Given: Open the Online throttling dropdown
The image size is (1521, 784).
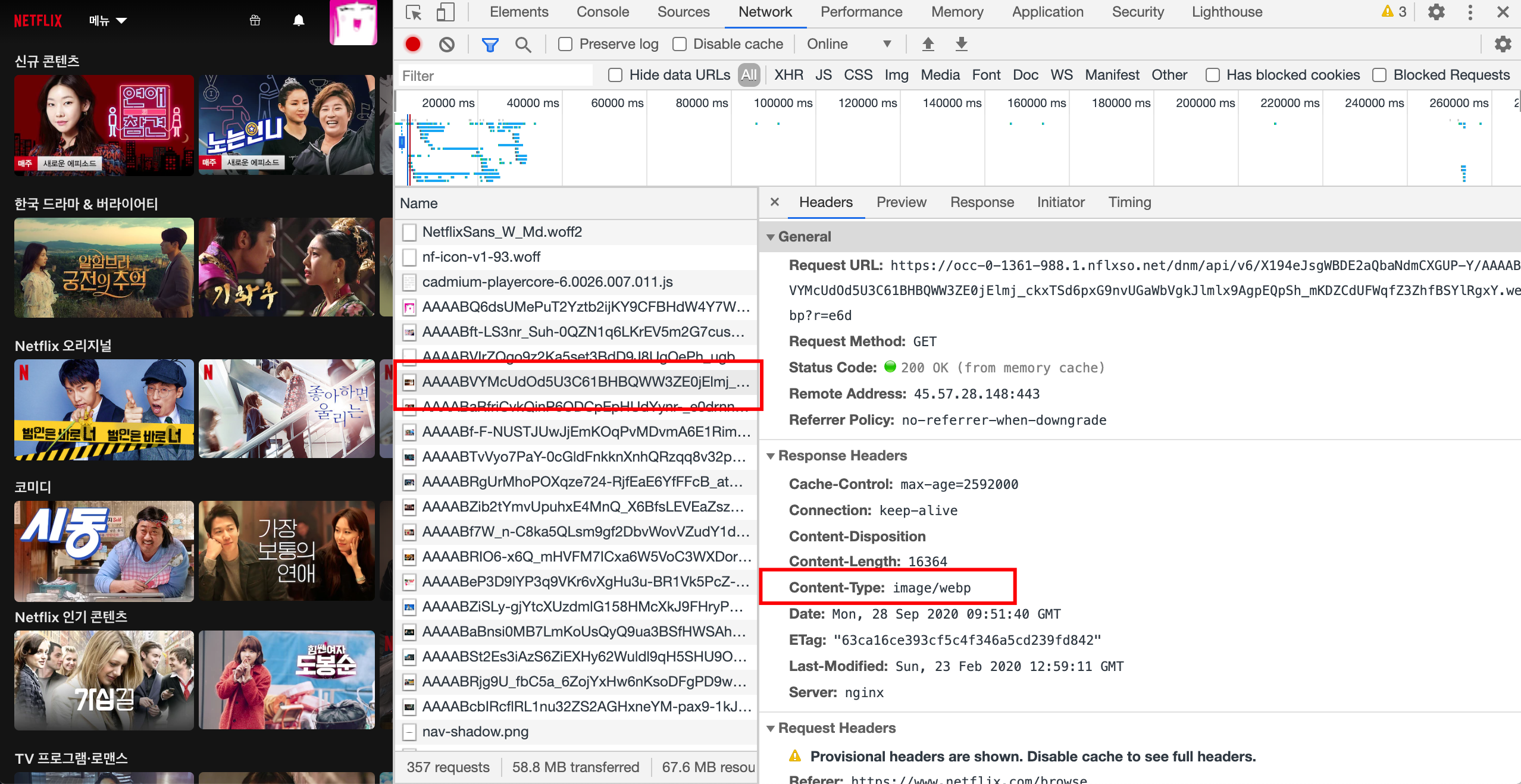Looking at the screenshot, I should [x=848, y=44].
